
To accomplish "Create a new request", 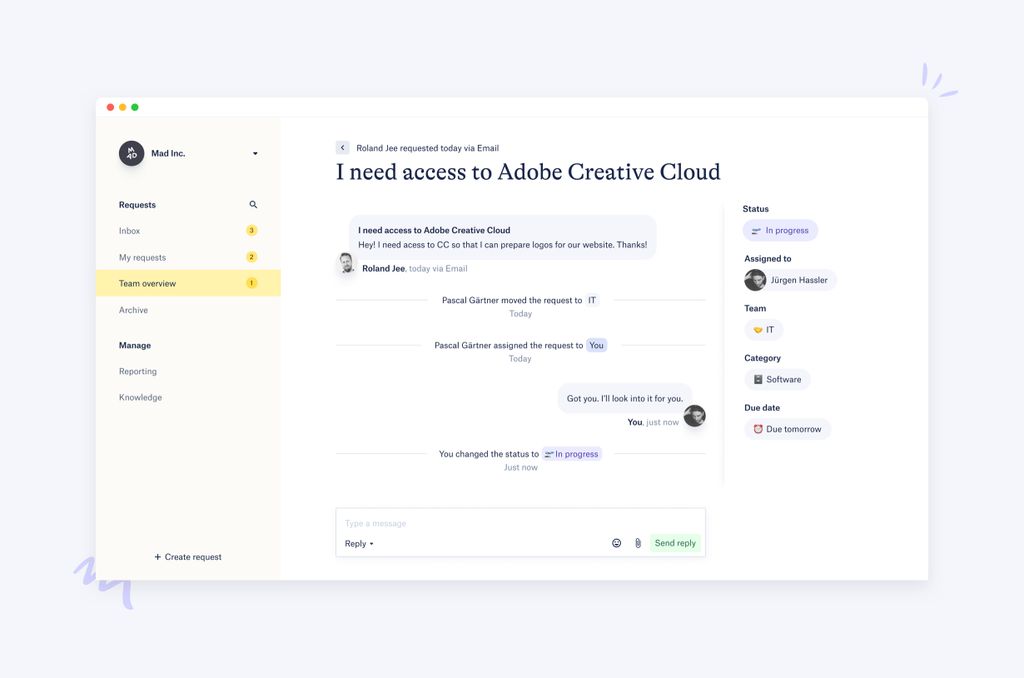I will click(x=188, y=557).
